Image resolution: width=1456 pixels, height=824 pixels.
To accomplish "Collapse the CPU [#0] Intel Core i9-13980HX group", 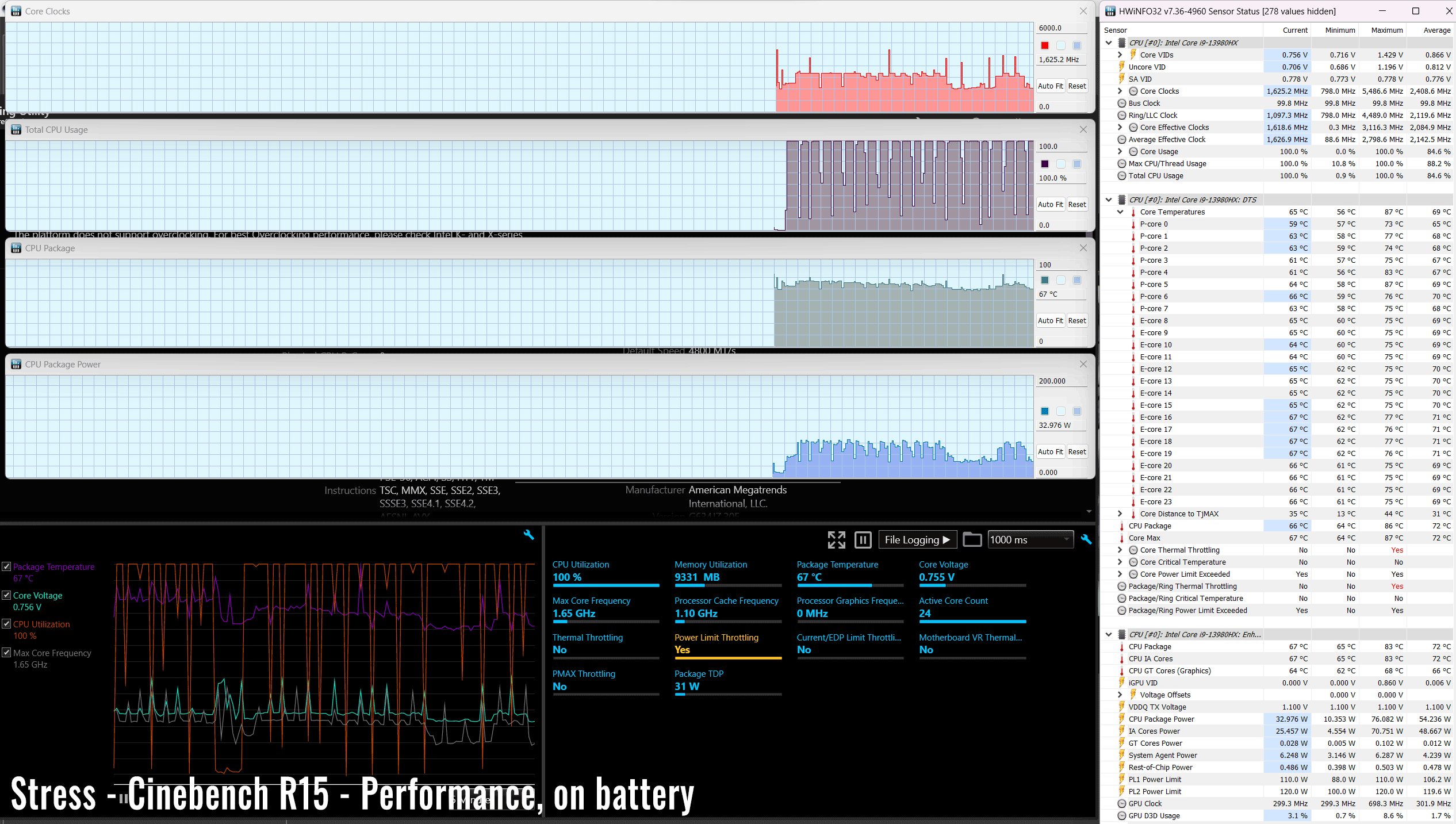I will click(x=1109, y=43).
